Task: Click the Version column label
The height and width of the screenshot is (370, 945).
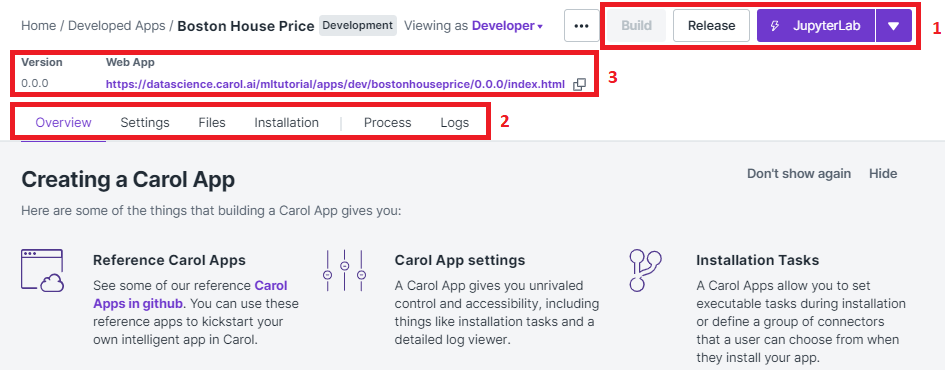Action: (42, 62)
